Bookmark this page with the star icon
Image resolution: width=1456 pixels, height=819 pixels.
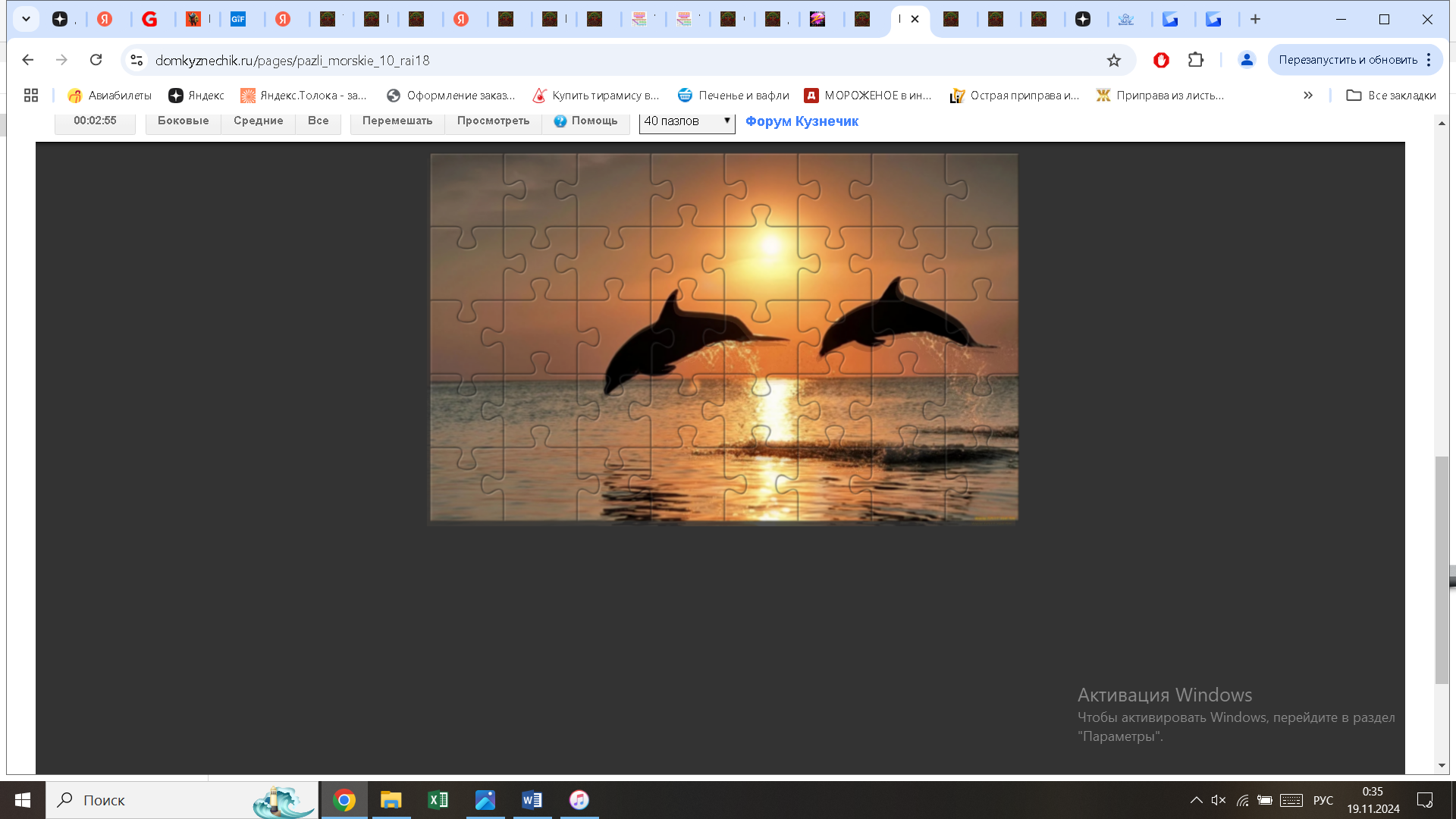[x=1113, y=60]
